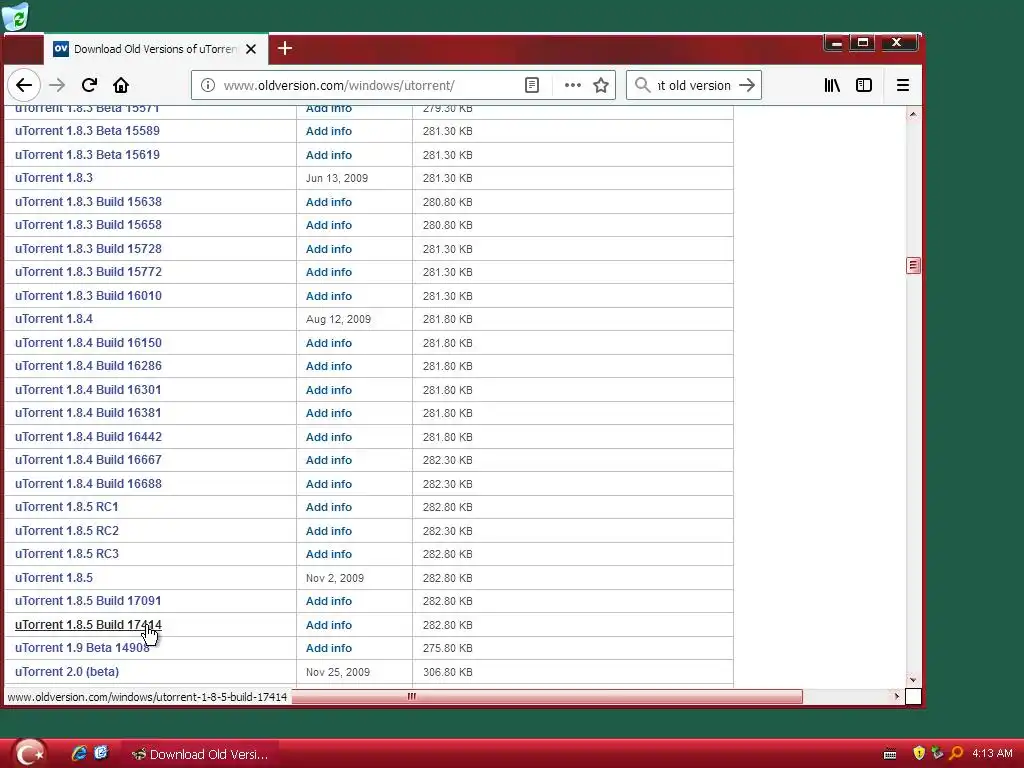Open Recycle Bin on the desktop
The width and height of the screenshot is (1024, 768).
click(x=16, y=16)
